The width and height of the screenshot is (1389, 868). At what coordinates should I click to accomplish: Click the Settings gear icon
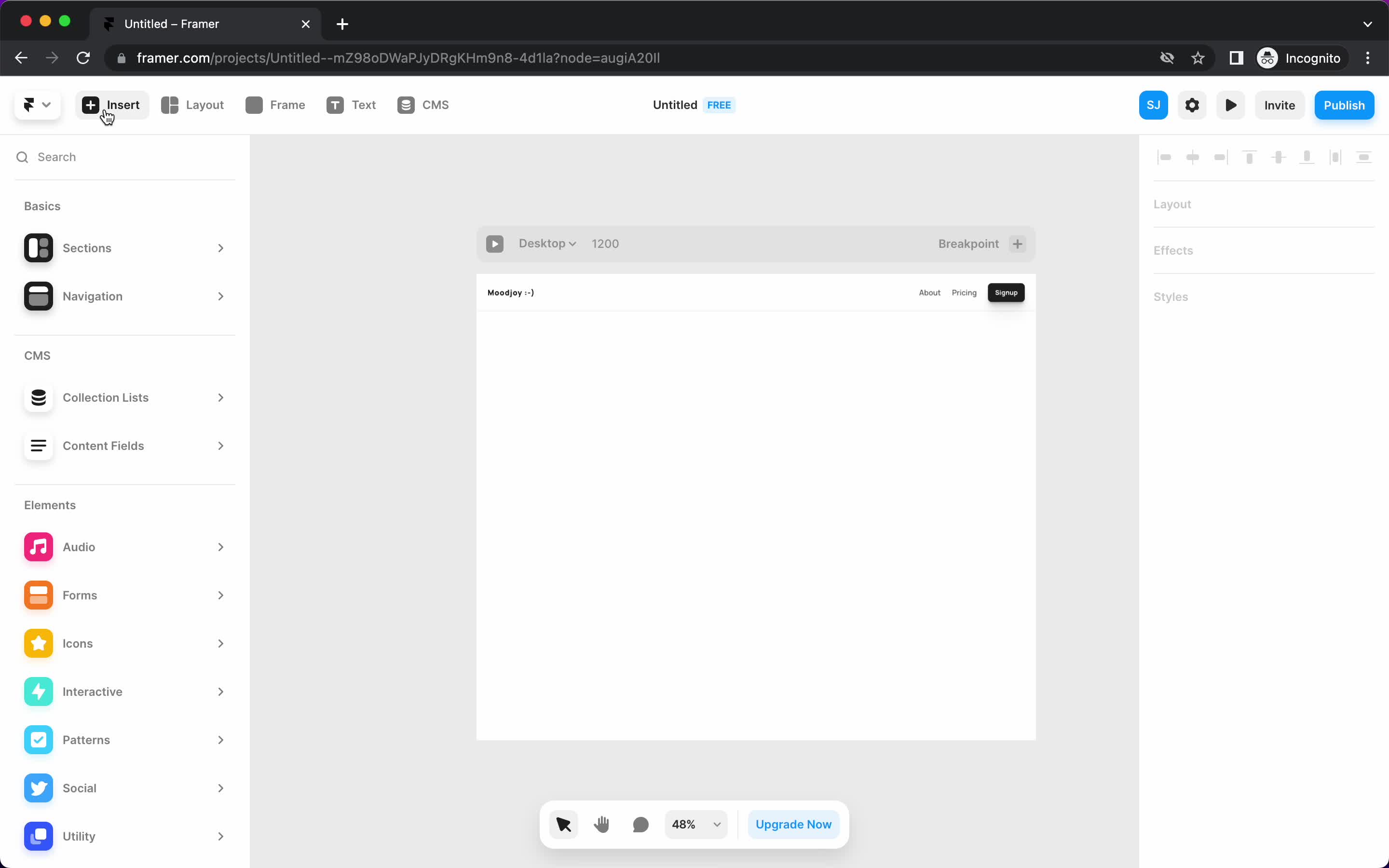click(x=1192, y=105)
